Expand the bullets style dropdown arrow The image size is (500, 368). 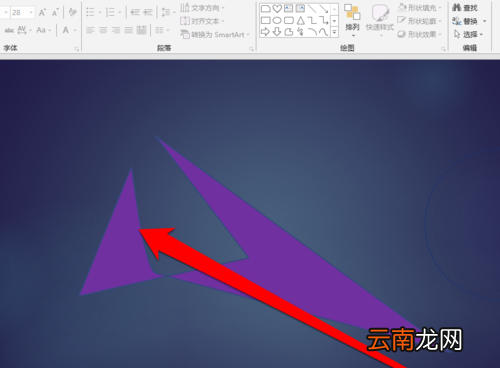(100, 13)
